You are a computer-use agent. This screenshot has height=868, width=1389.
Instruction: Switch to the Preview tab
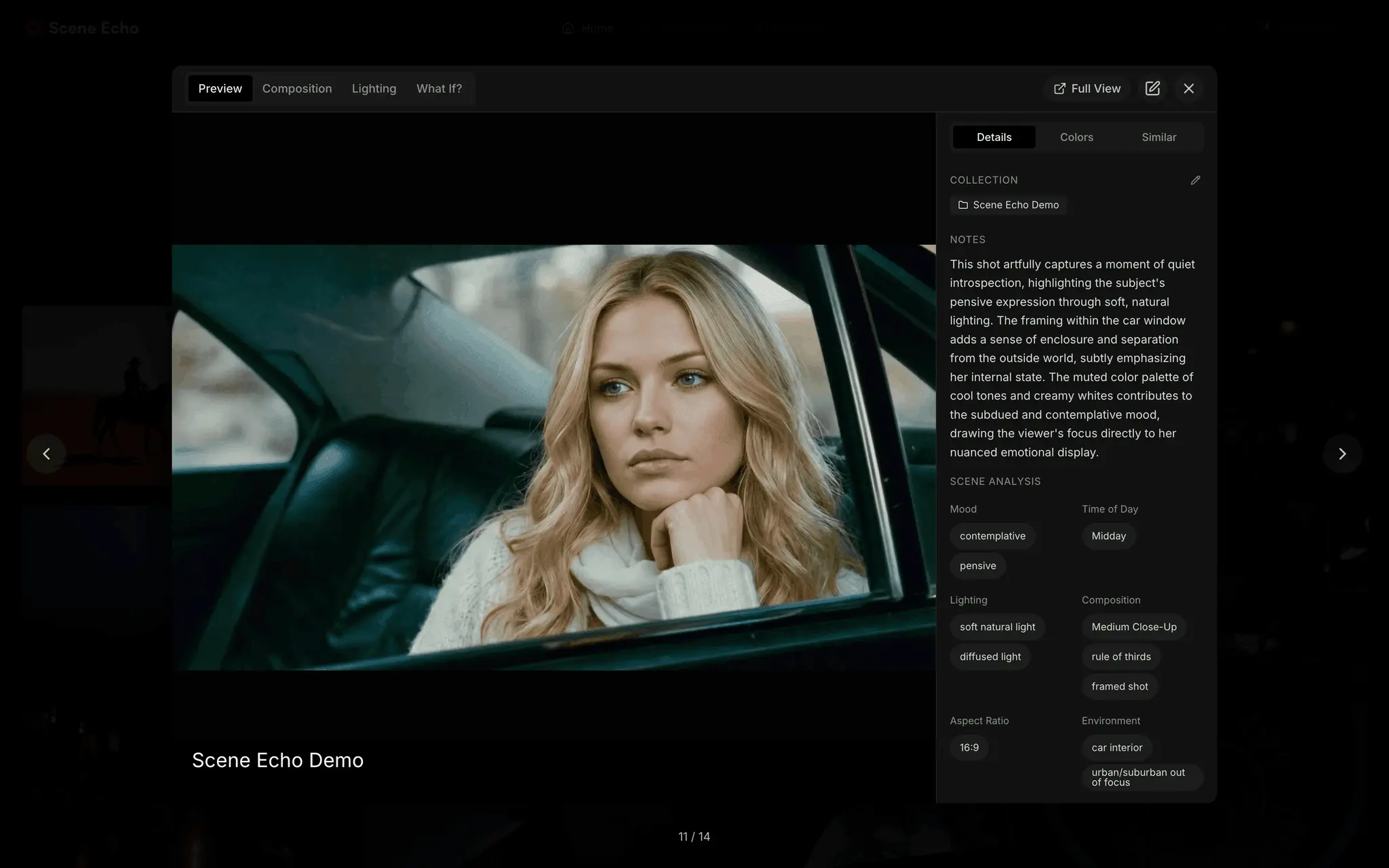[220, 89]
